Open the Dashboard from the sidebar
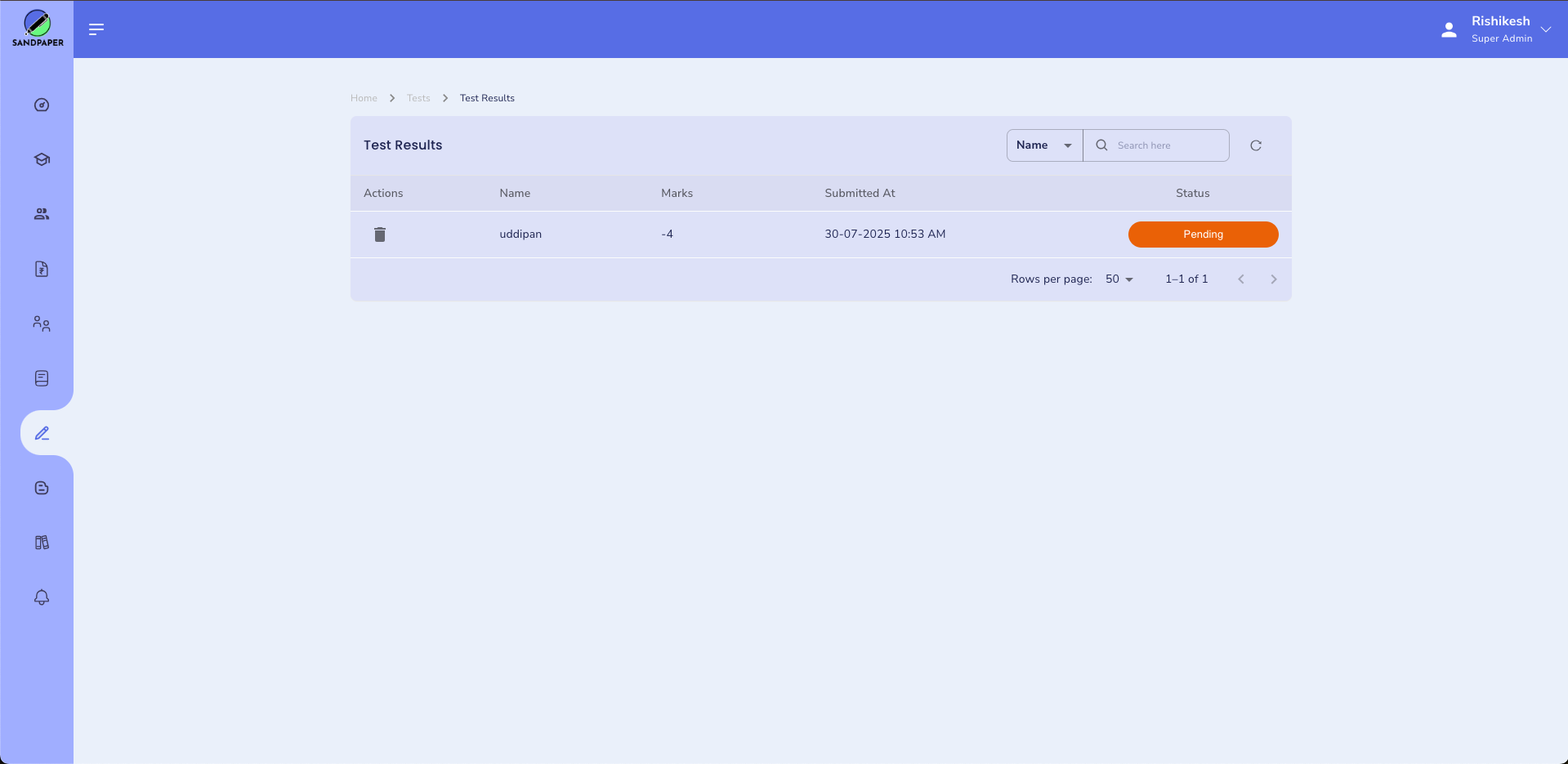 (x=40, y=105)
